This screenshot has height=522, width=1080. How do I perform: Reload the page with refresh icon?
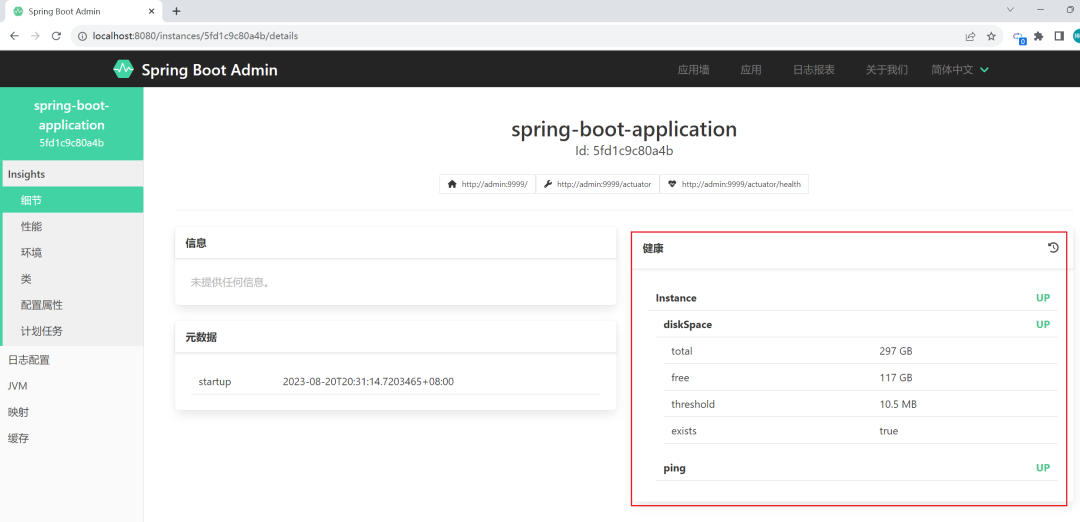coord(56,36)
